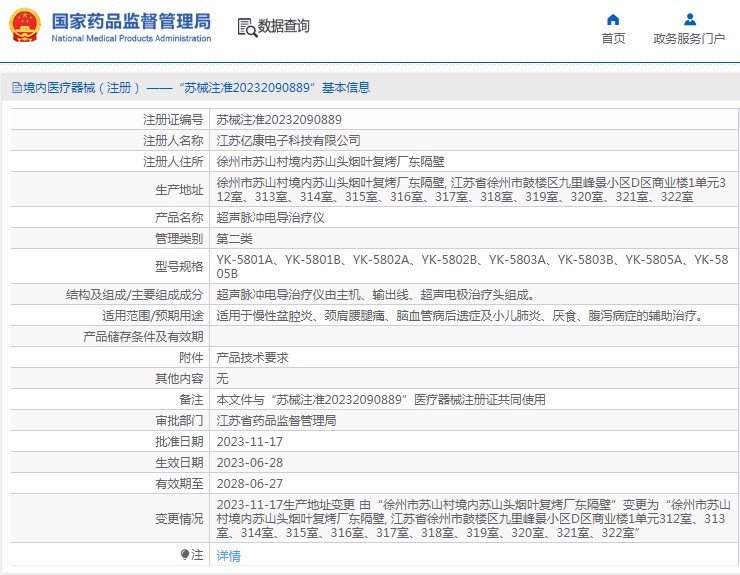Screen dimensions: 740x575
Task: Click the 有效期至 value 2028-06-27
Action: [x=250, y=483]
